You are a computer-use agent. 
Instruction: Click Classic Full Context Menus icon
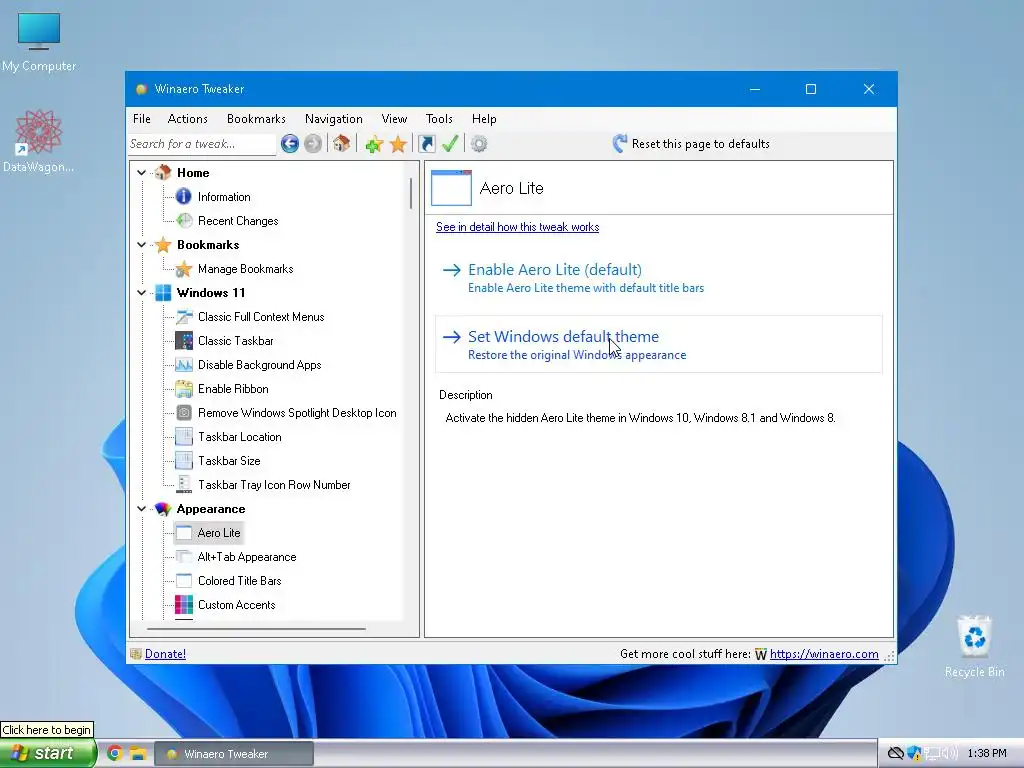point(184,317)
